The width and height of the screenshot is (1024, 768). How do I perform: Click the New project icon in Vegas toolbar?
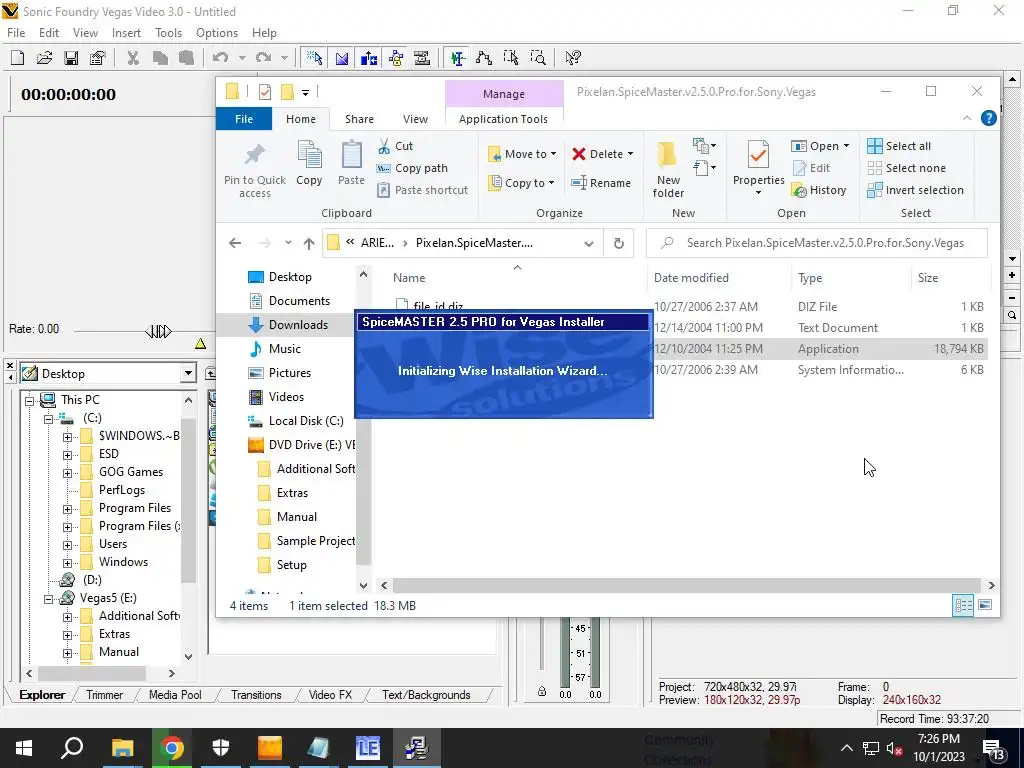(x=18, y=58)
